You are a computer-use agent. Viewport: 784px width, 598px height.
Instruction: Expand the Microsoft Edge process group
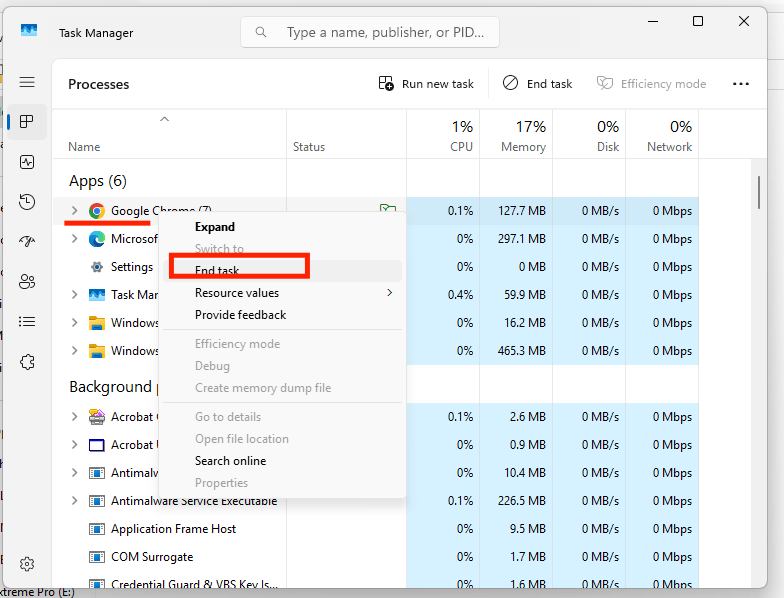click(74, 238)
